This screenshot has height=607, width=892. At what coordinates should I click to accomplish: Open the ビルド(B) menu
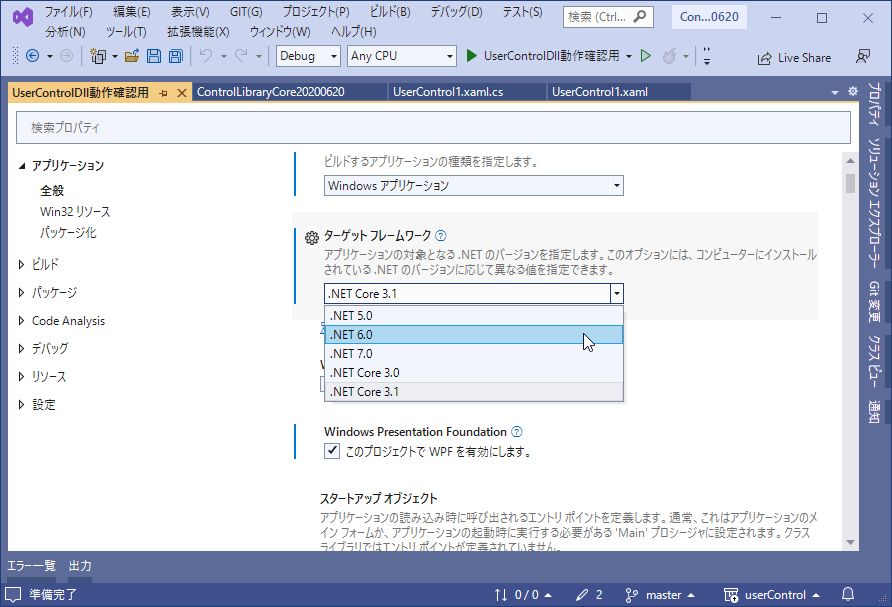[390, 12]
